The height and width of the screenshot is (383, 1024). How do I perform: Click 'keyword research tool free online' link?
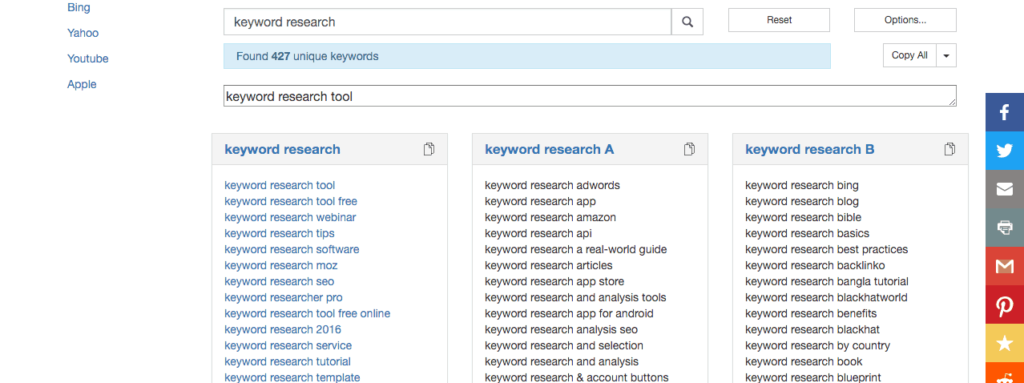click(x=308, y=313)
